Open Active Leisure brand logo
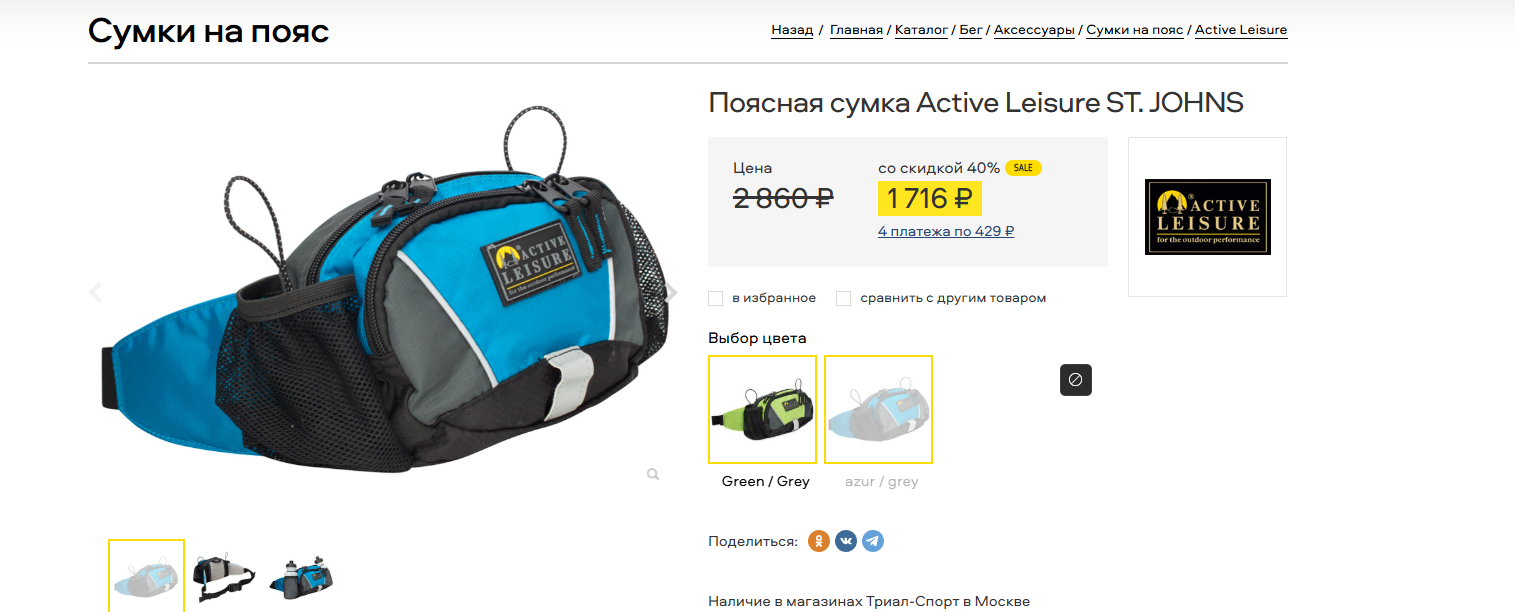 (x=1207, y=217)
